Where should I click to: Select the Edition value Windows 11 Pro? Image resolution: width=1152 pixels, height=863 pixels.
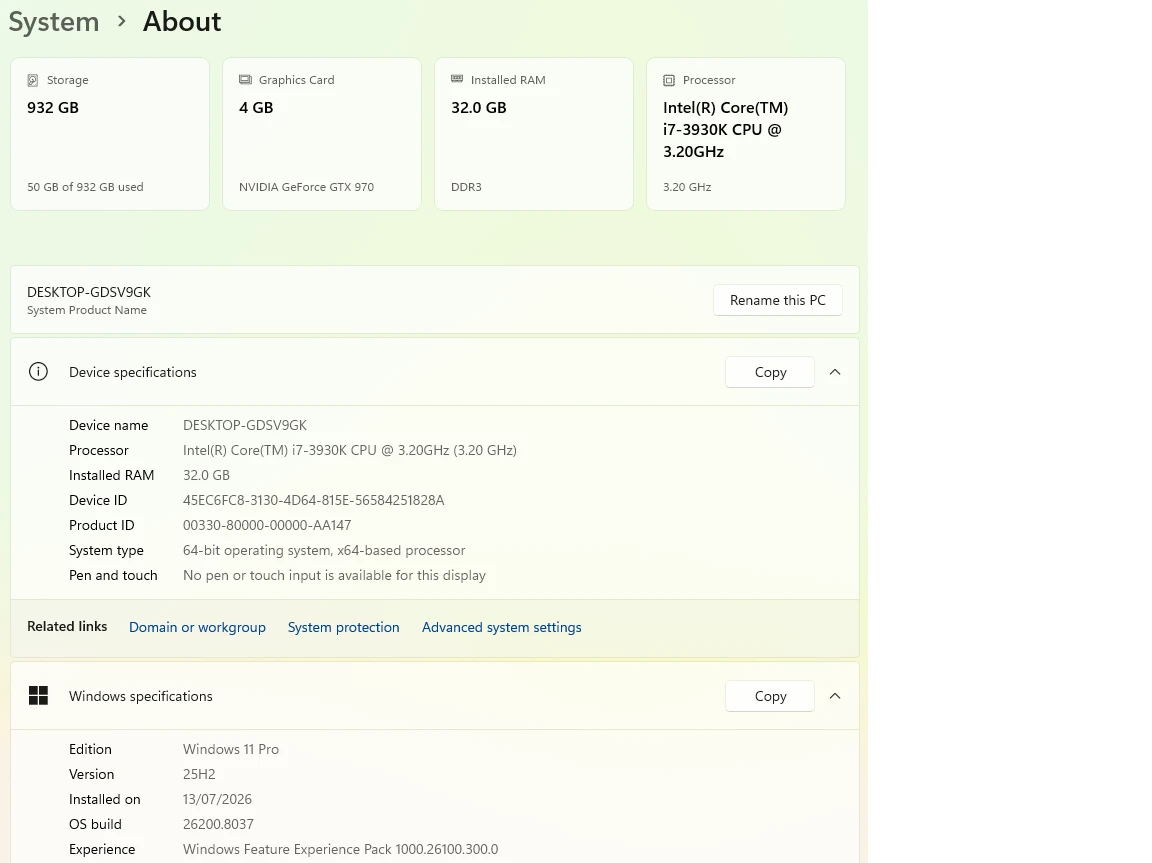pos(231,749)
